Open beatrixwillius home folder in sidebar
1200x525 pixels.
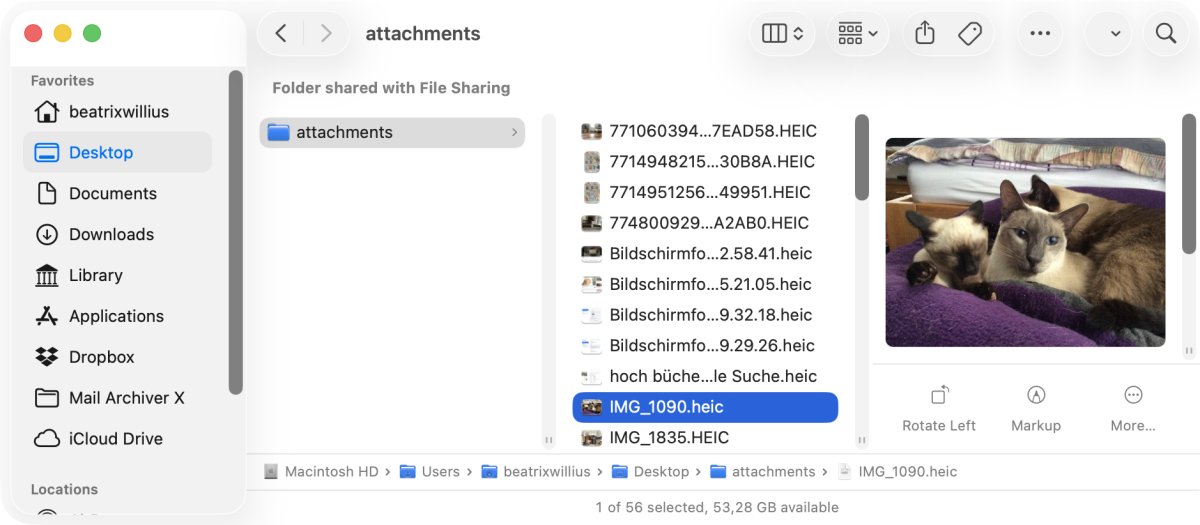(118, 112)
